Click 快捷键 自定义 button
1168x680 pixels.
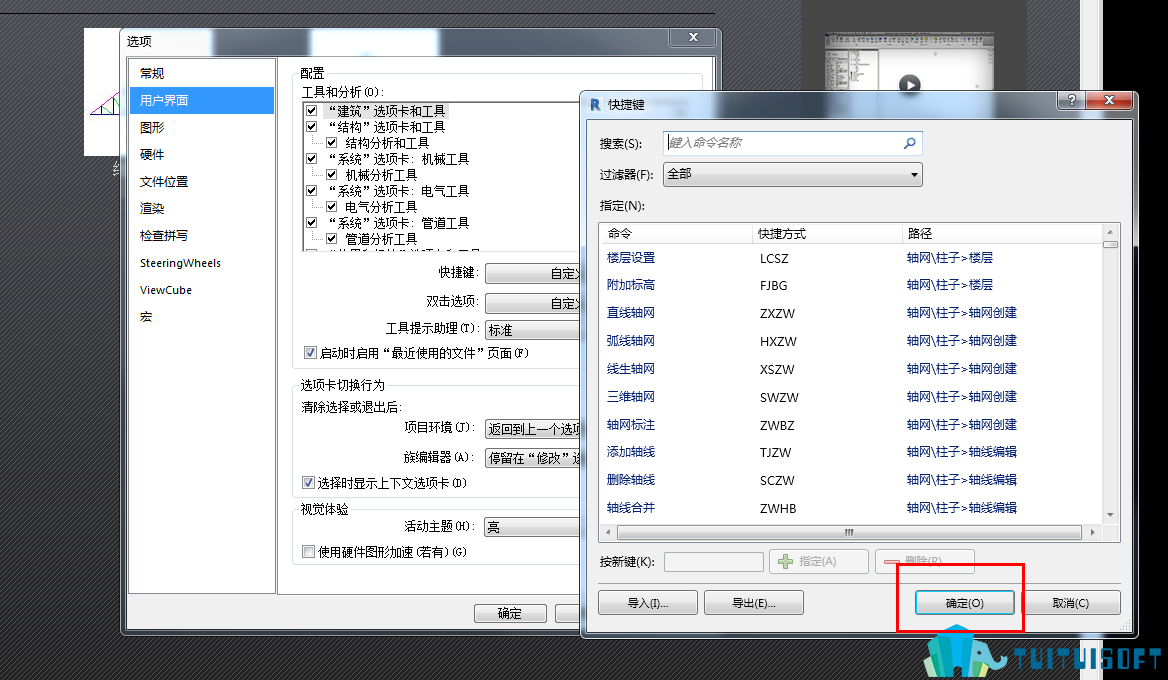(x=532, y=274)
